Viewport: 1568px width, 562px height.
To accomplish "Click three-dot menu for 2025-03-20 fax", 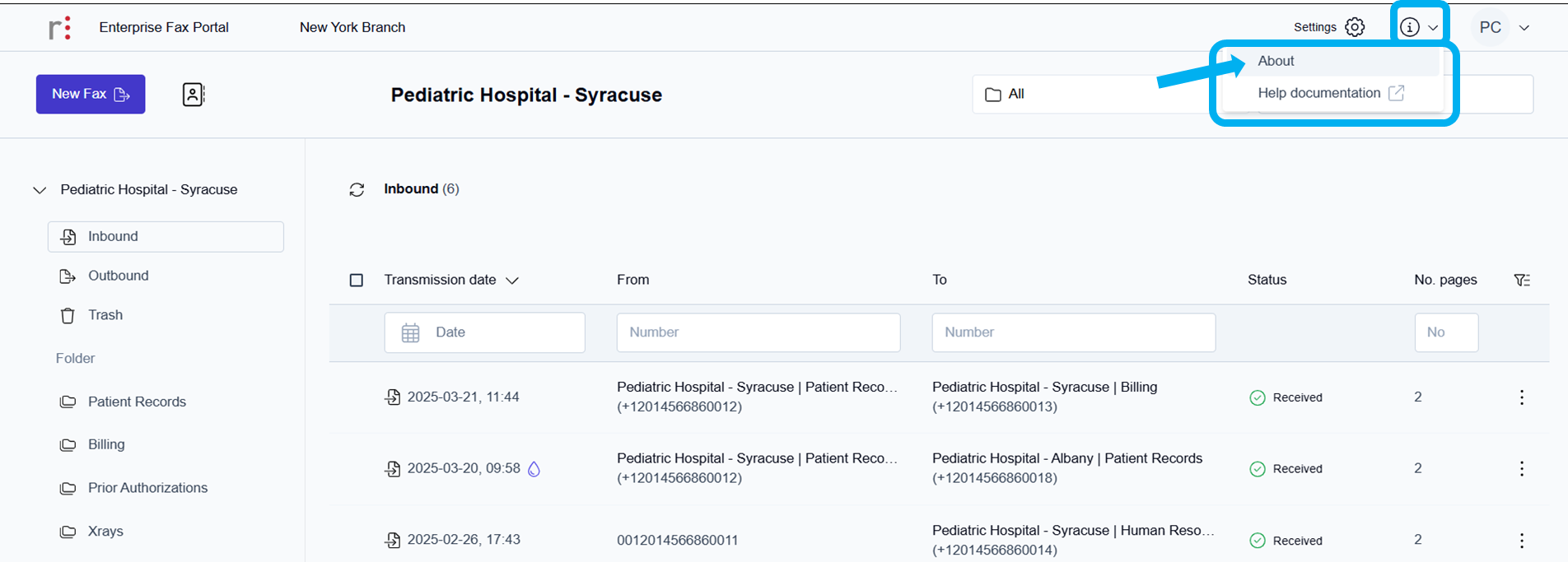I will (x=1521, y=469).
